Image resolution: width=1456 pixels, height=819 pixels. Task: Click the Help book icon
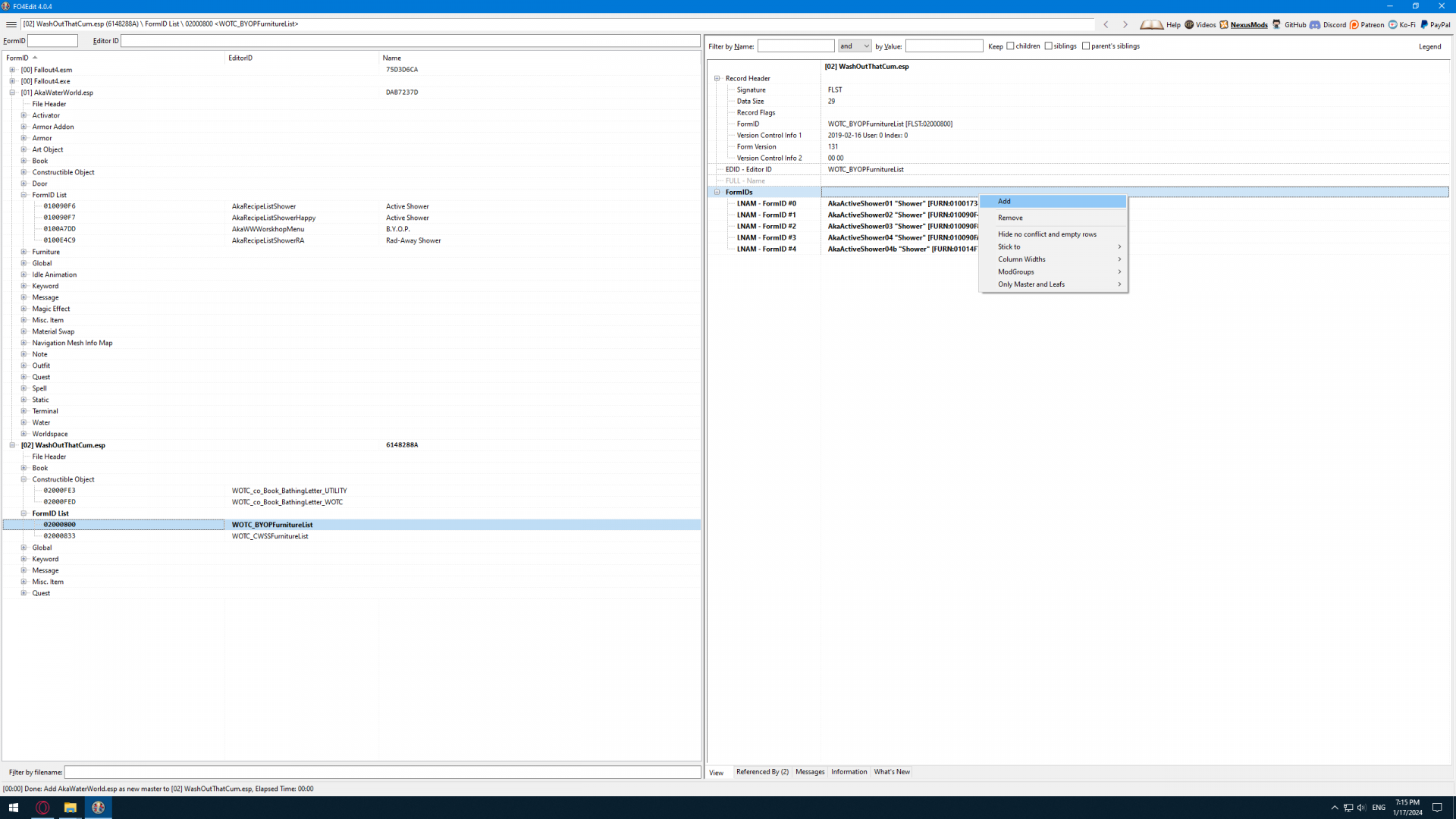(x=1151, y=24)
